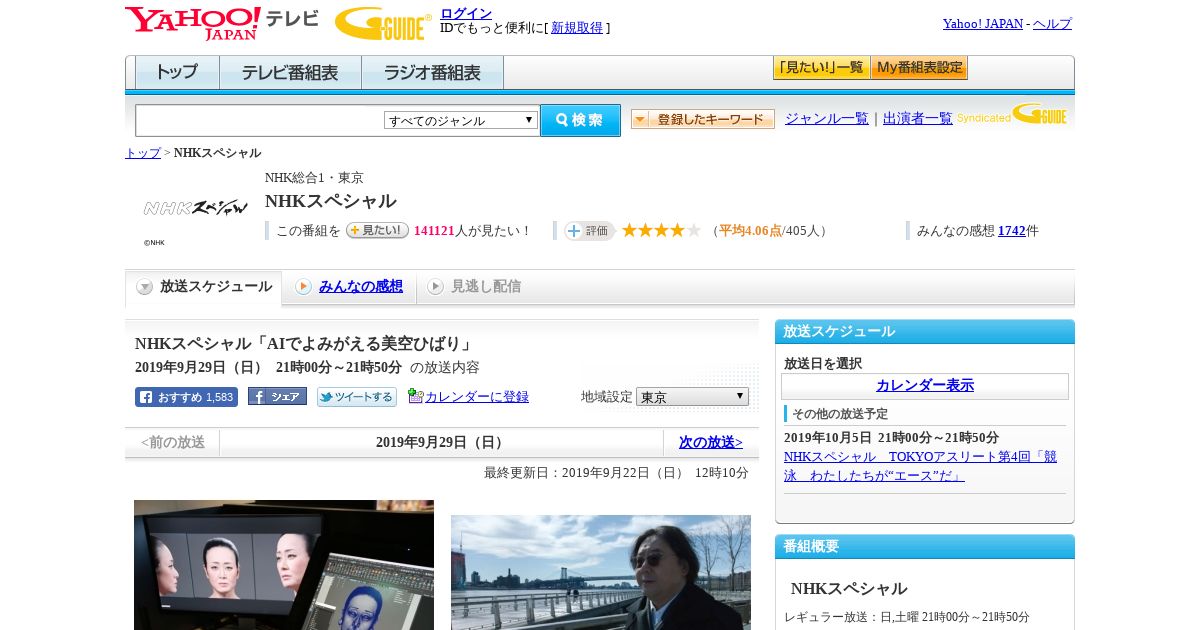
Task: Click the G-GUIDE logo in header
Action: (383, 23)
